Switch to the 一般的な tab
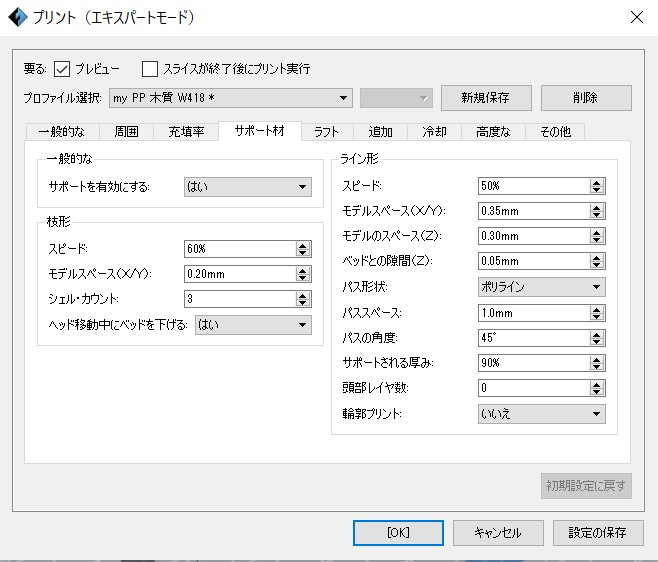The width and height of the screenshot is (658, 562). point(62,132)
